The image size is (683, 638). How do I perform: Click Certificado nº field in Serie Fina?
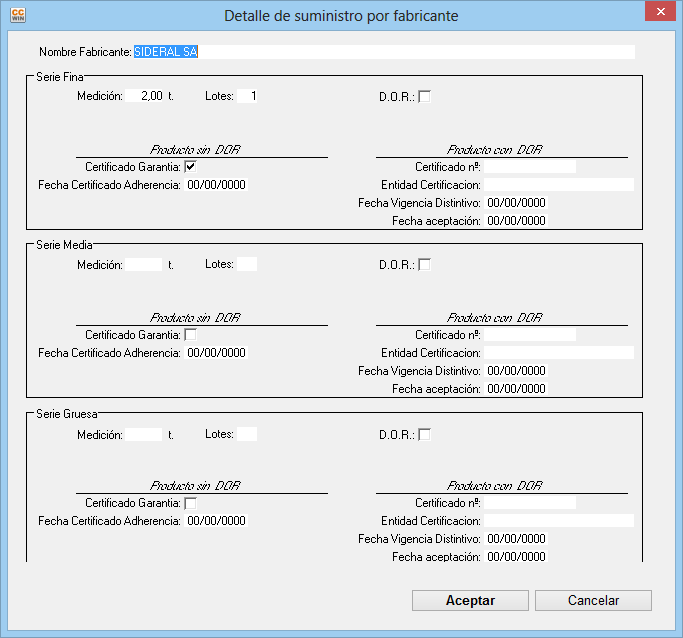tap(530, 166)
